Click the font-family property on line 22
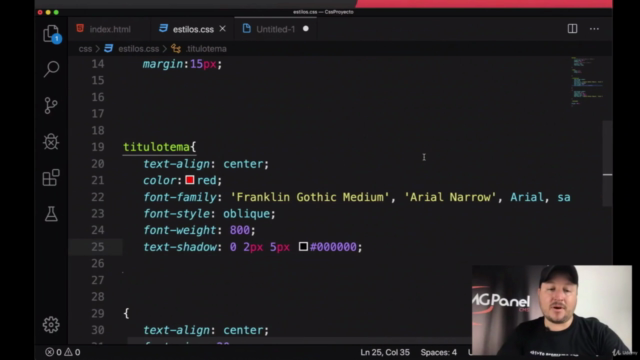Screen dimensions: 640x360 pos(180,197)
